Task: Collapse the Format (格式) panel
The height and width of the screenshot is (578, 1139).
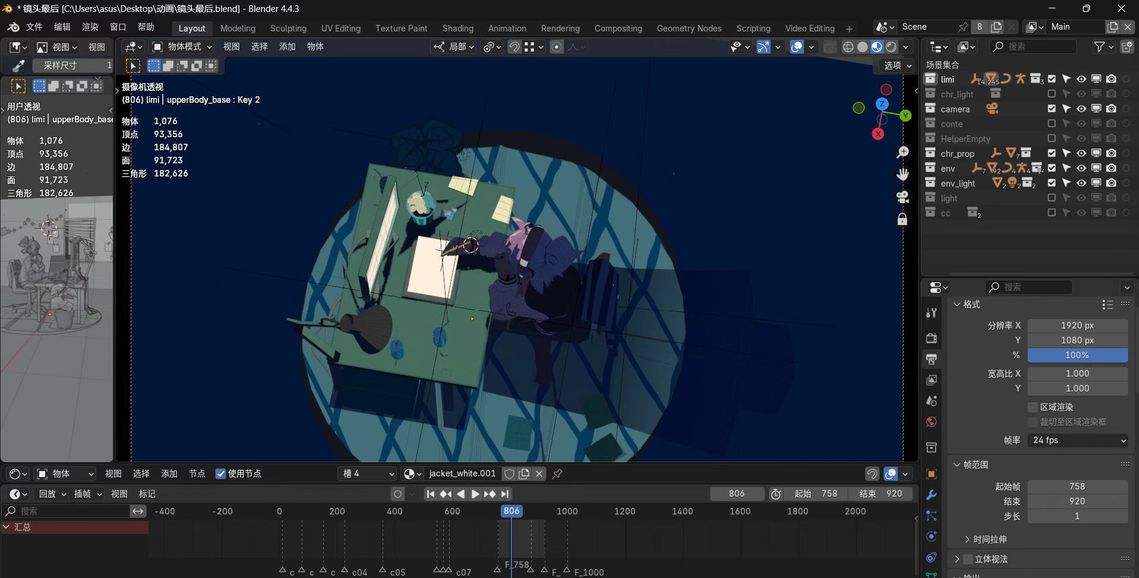Action: pyautogui.click(x=971, y=304)
